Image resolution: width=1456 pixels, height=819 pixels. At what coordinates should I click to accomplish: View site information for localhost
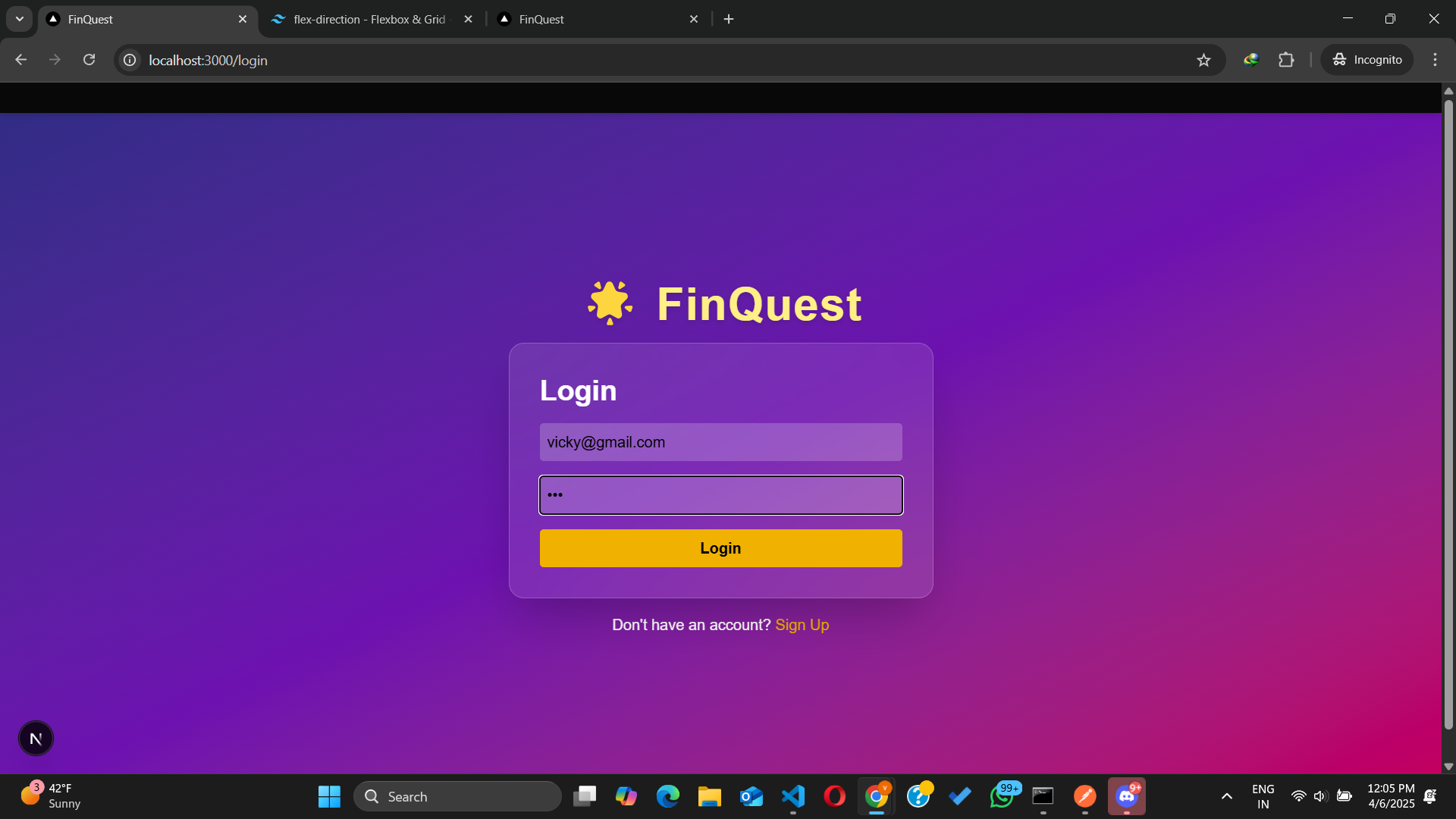(130, 60)
